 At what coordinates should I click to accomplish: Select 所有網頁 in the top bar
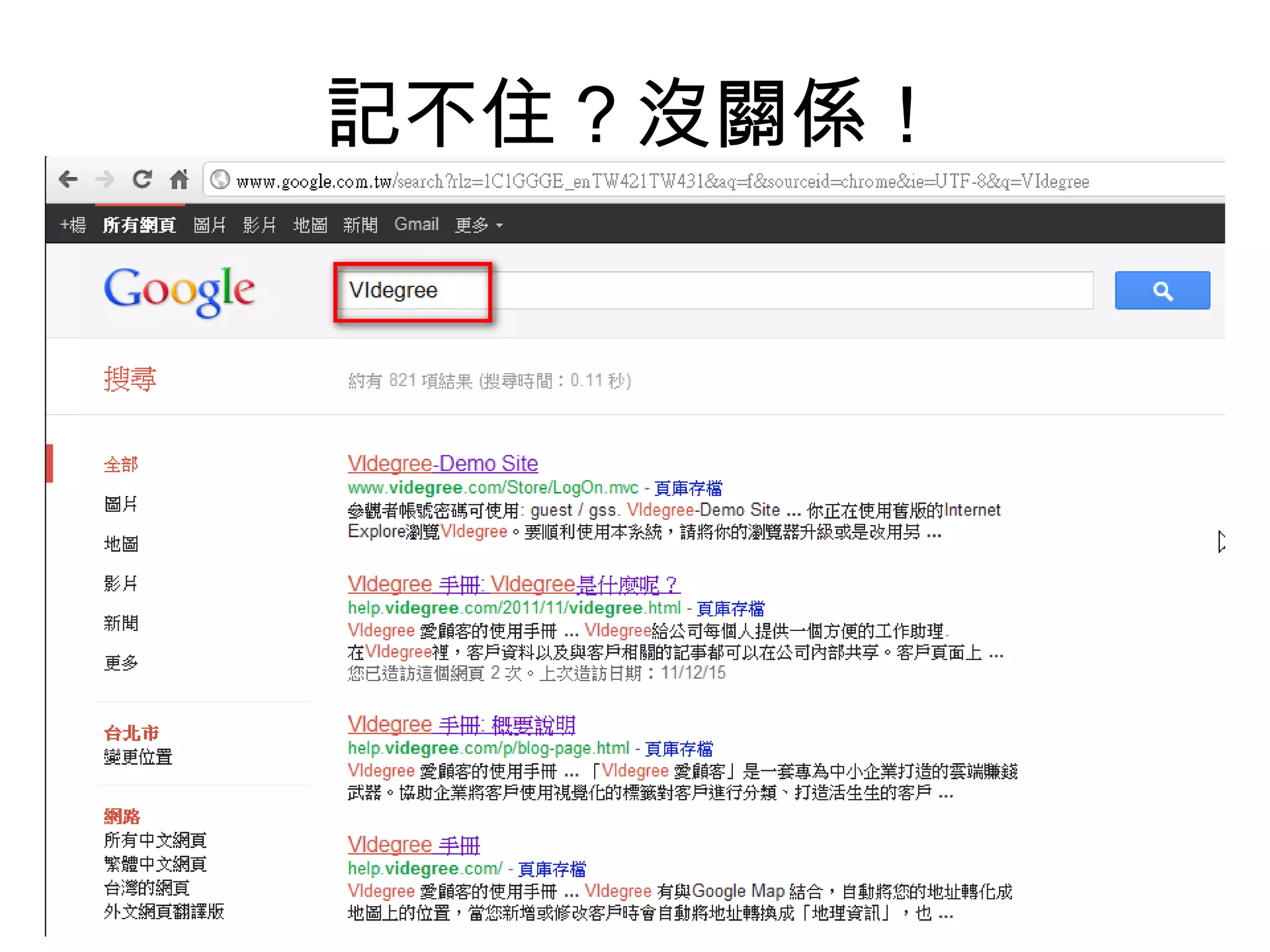point(140,224)
